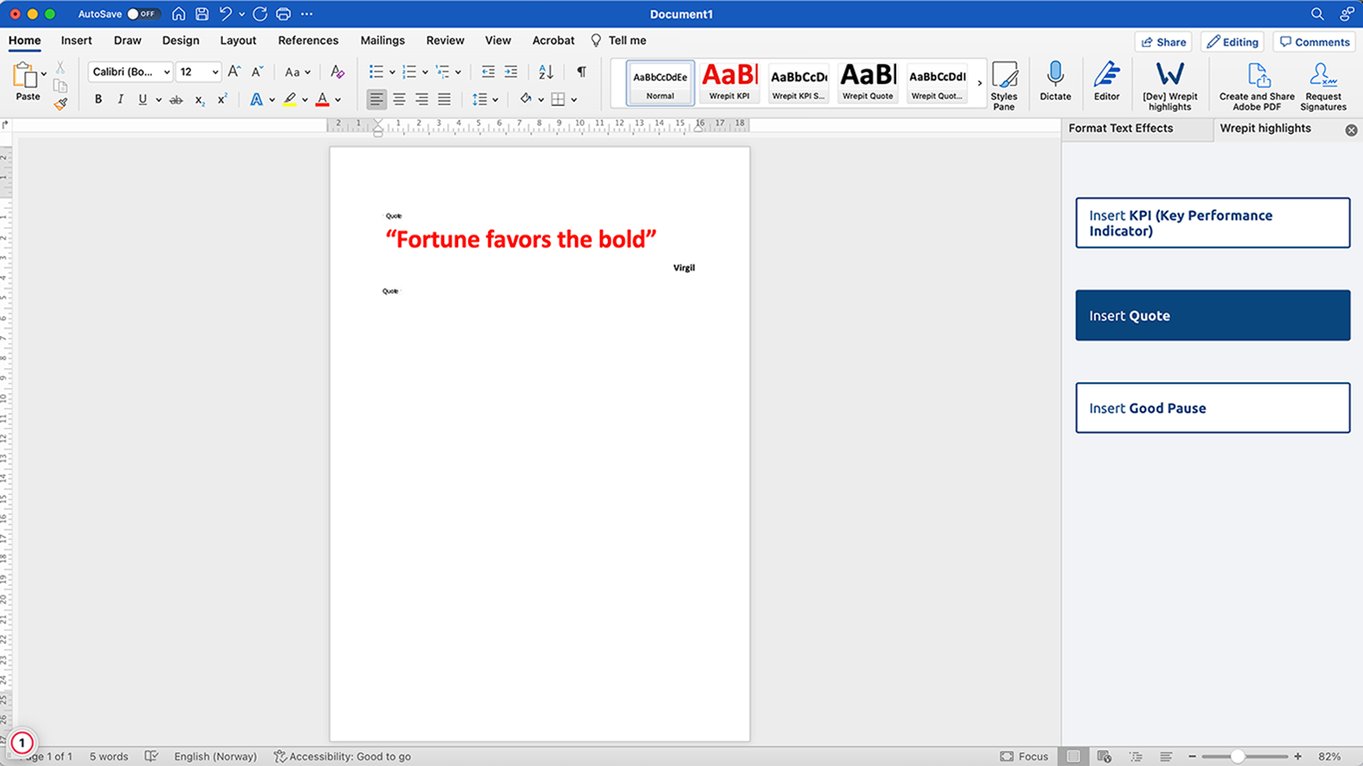Click the Insert Quote button
The height and width of the screenshot is (766, 1363).
point(1212,315)
